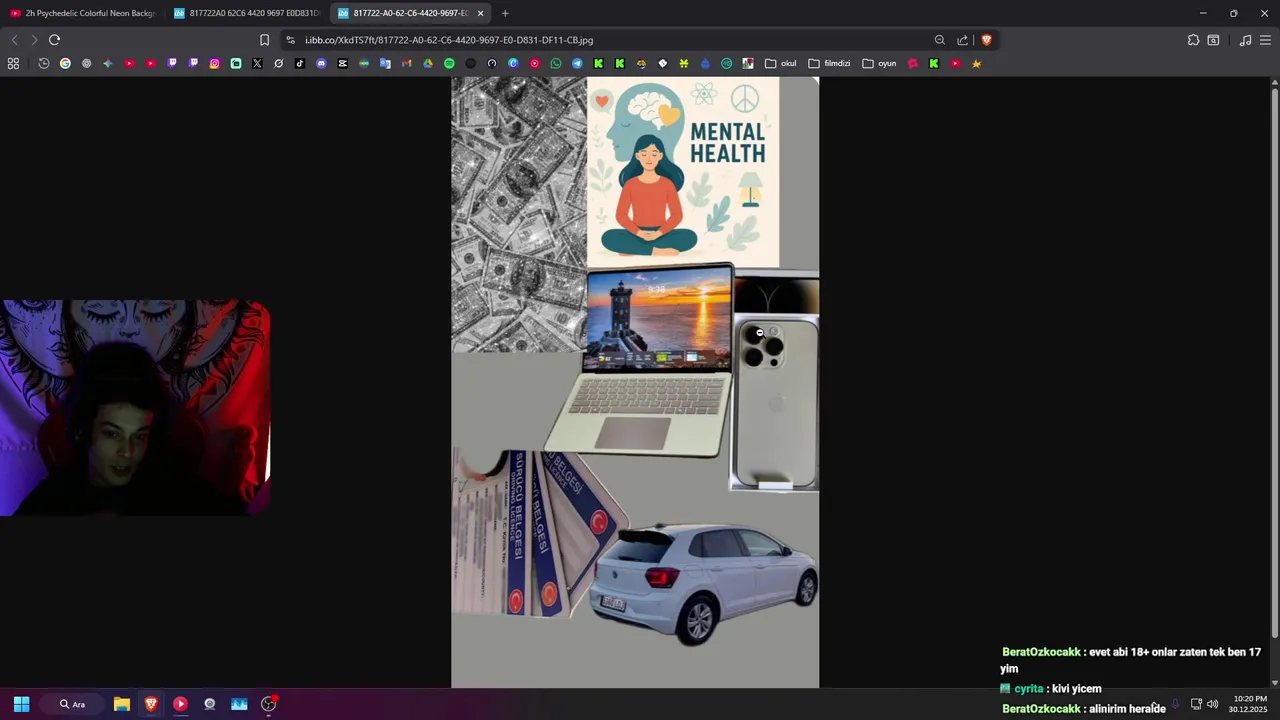Close the active 817722-A0-62-C6 tab
1280x720 pixels.
pos(481,13)
